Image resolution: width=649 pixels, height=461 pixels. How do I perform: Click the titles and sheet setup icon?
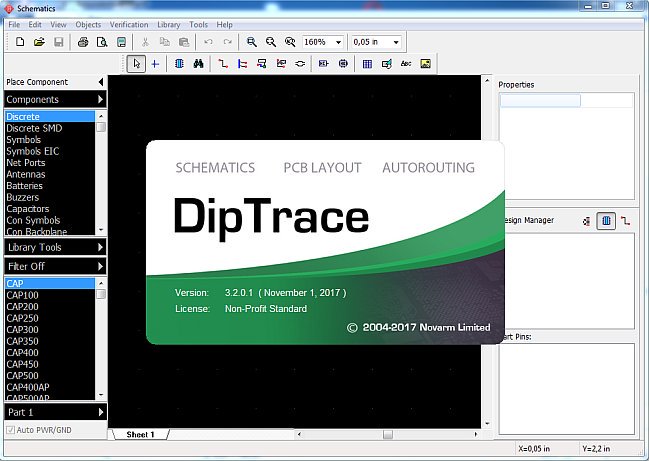tap(121, 42)
